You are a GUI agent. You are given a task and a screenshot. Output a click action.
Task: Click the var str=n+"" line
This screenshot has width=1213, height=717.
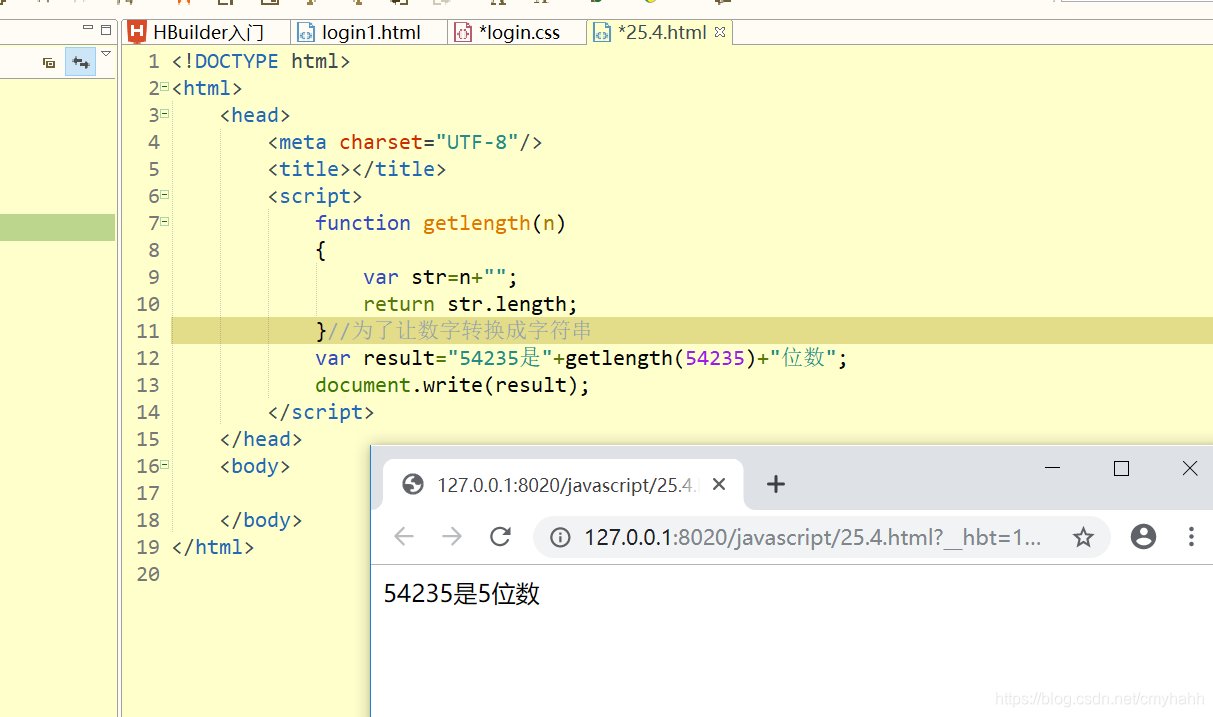pyautogui.click(x=441, y=277)
